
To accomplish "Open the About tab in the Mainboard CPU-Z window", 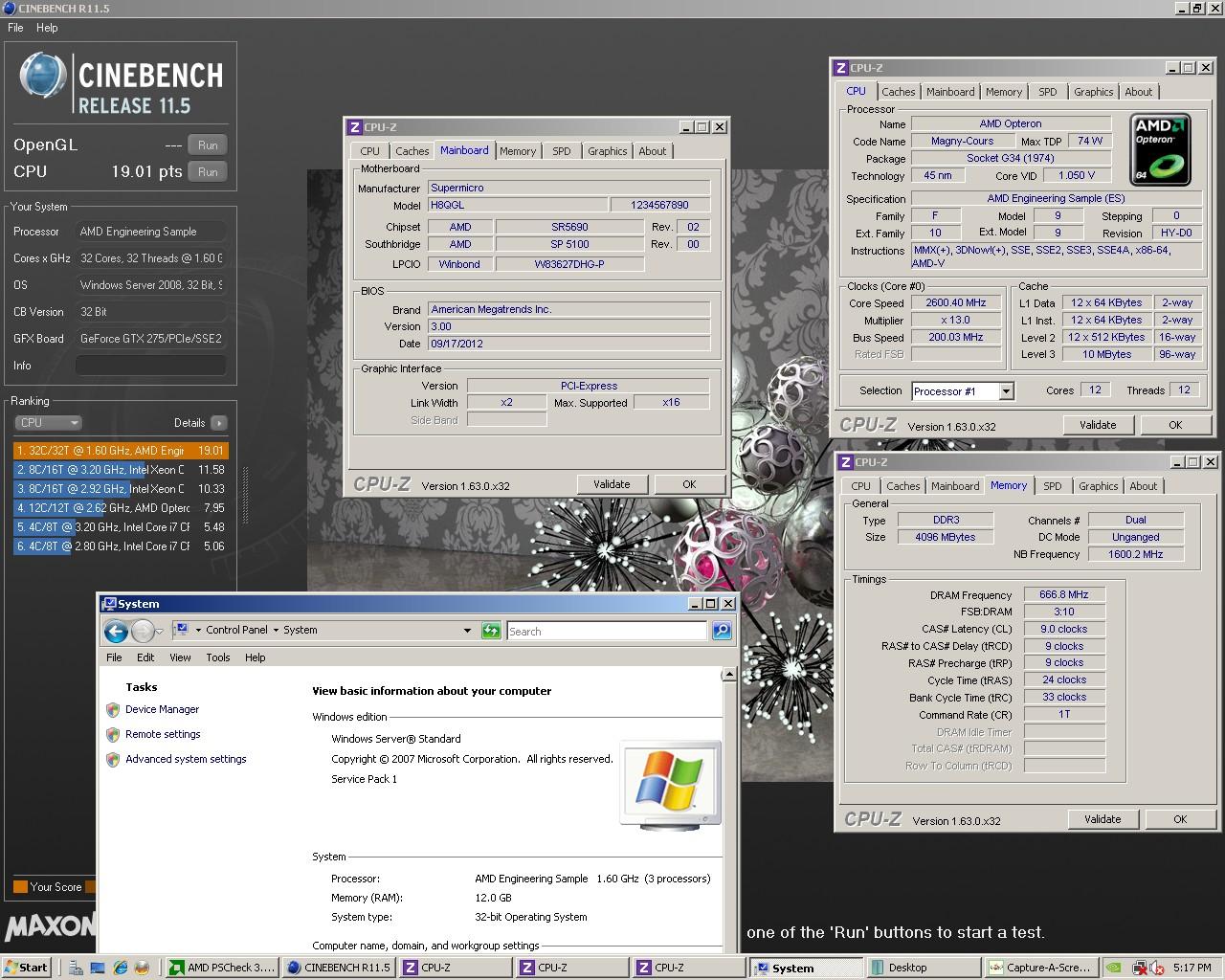I will pyautogui.click(x=653, y=151).
